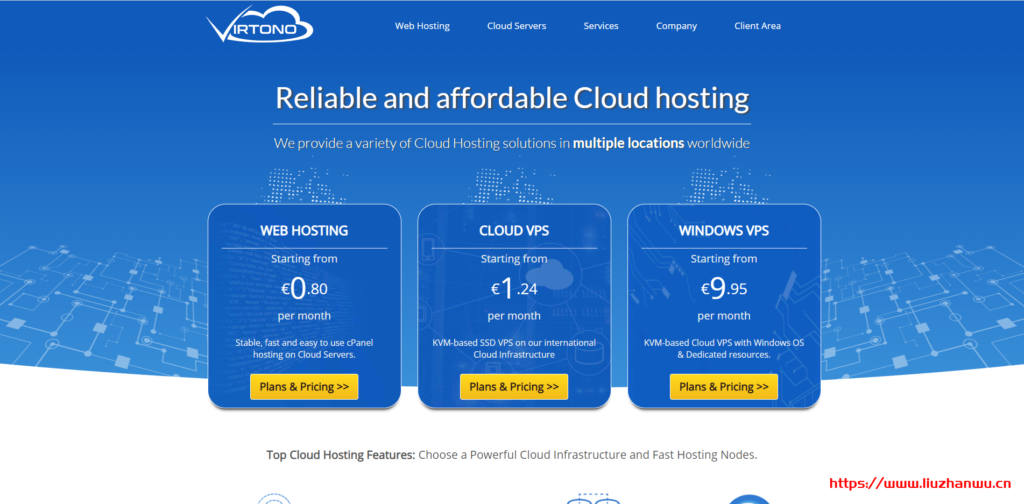
Task: Click the WEB HOSTING card heading
Action: [304, 230]
